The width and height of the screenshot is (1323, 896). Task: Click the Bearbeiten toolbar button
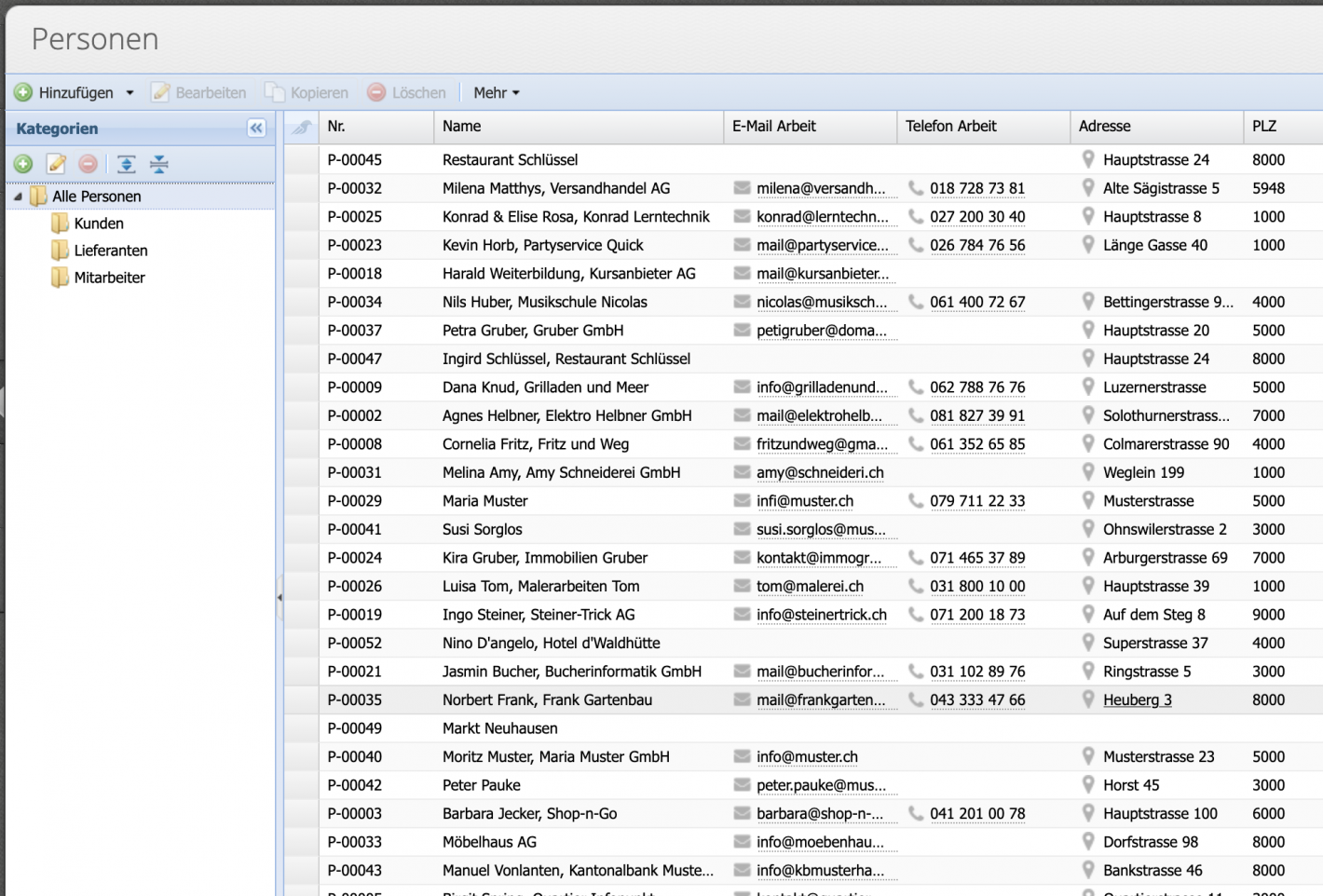(198, 92)
